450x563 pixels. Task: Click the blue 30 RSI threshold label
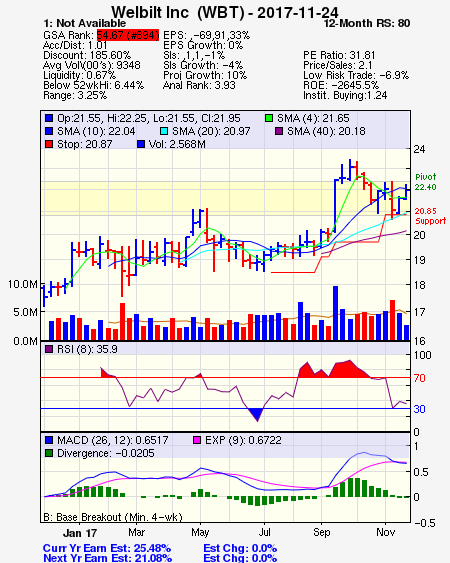coord(420,409)
